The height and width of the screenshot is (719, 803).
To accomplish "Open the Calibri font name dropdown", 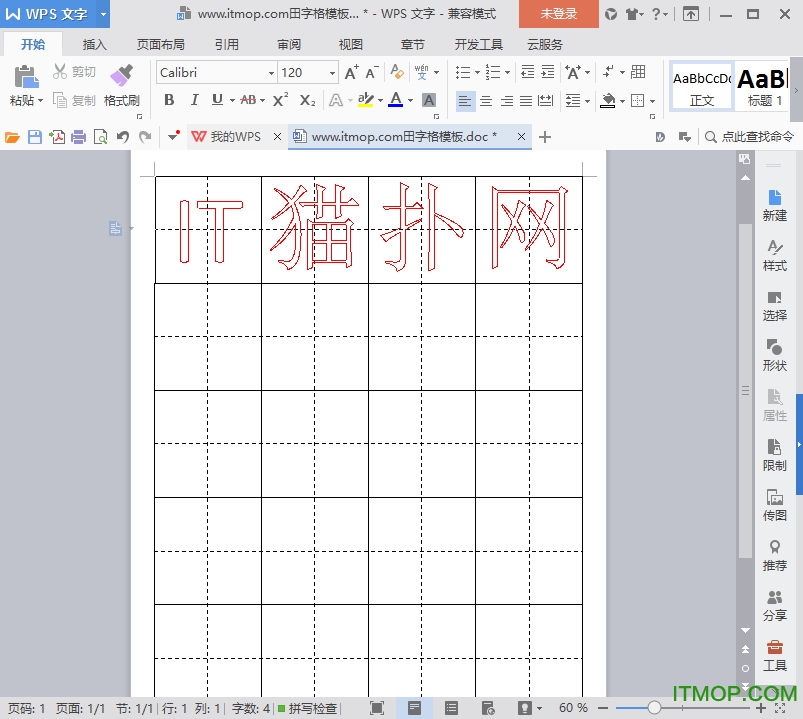I will click(x=213, y=72).
